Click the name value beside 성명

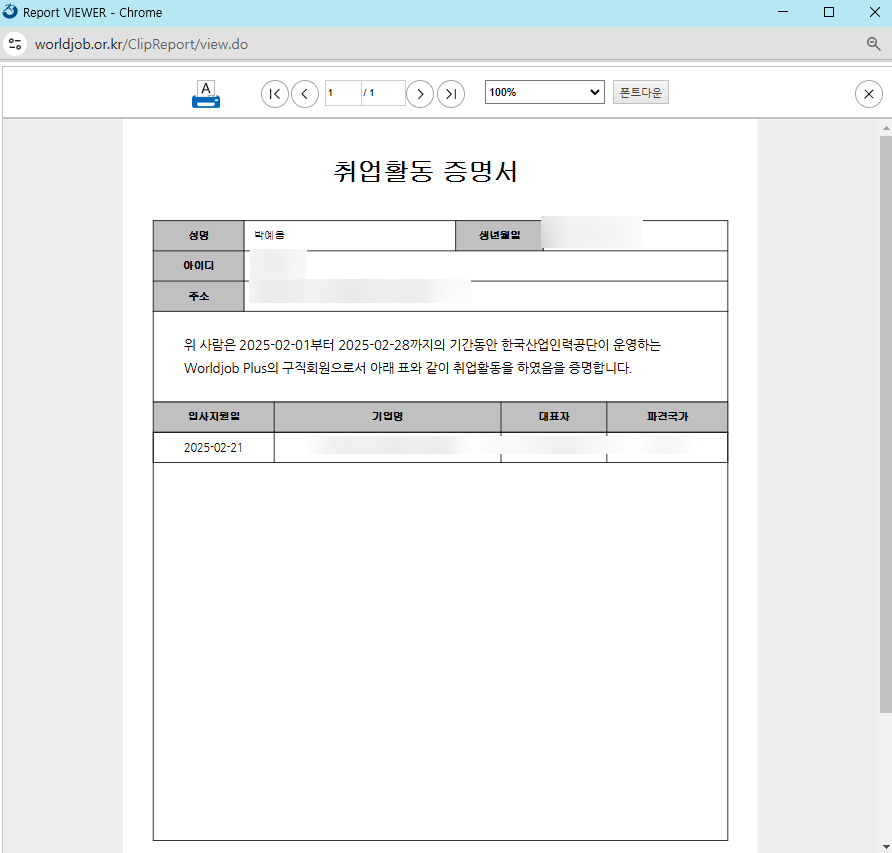point(269,235)
